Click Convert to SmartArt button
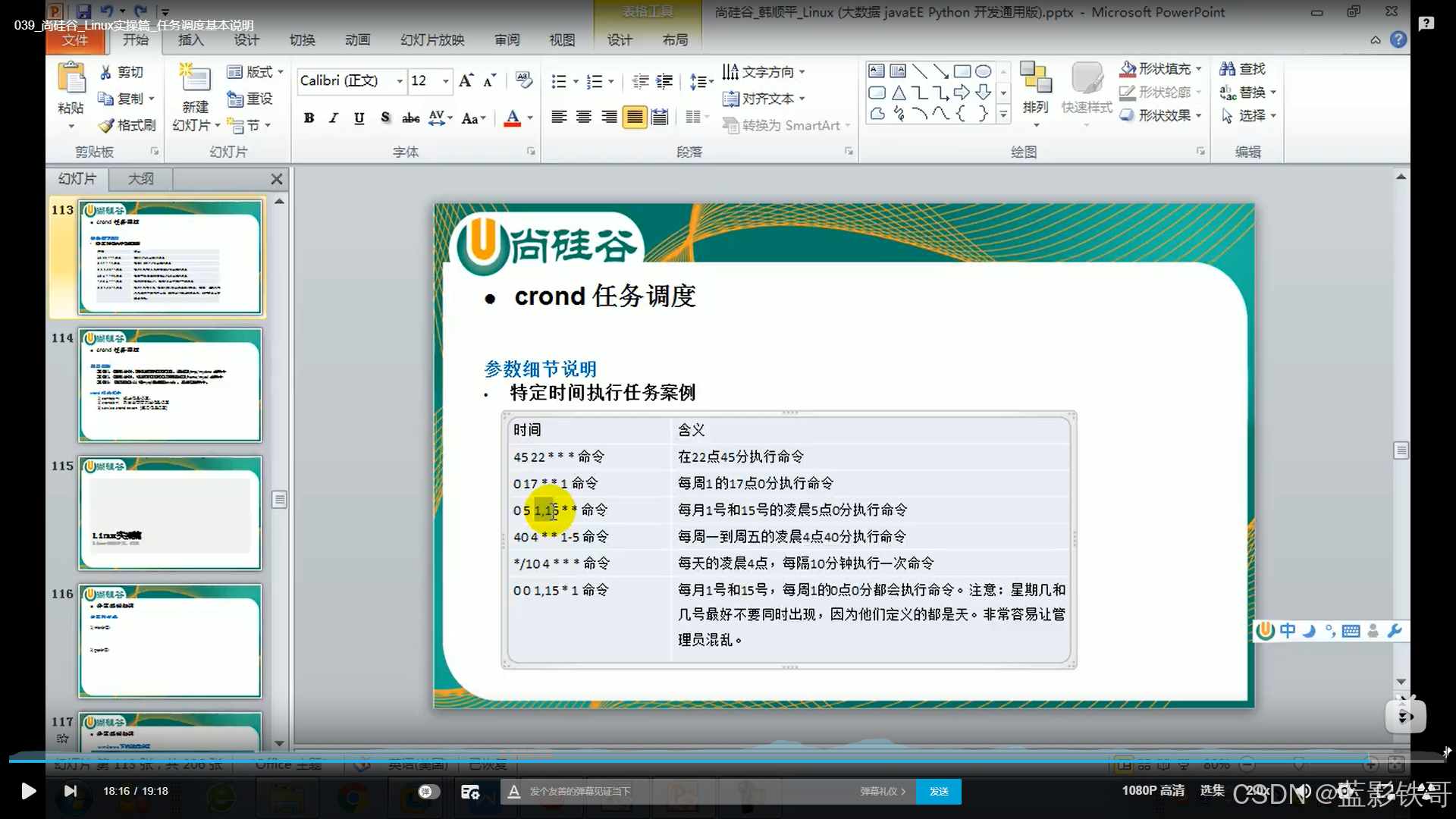The image size is (1456, 819). click(786, 125)
